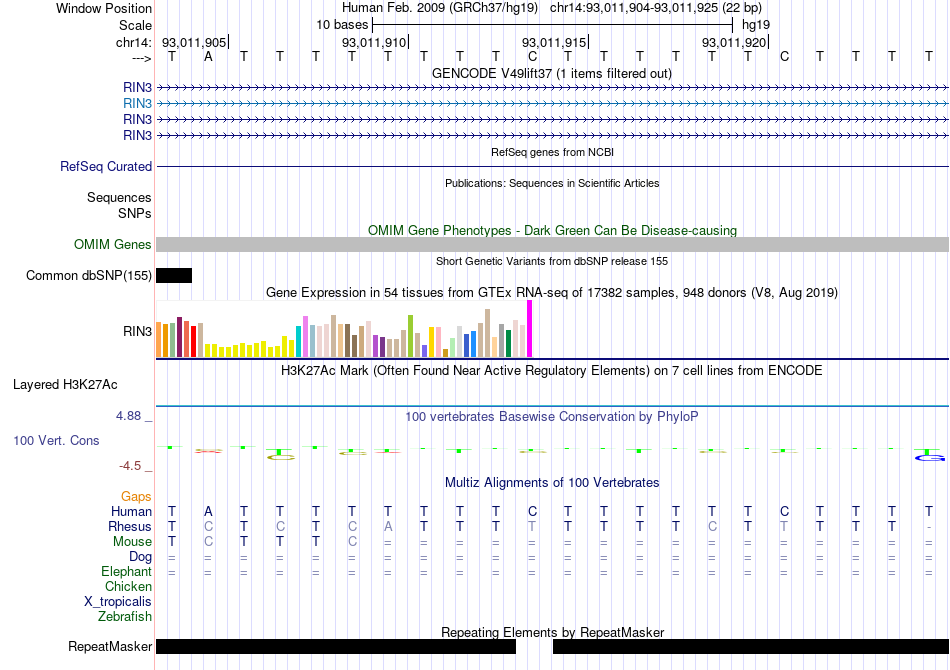Click the black dbSNP variant block
The image size is (950, 670).
(x=174, y=276)
